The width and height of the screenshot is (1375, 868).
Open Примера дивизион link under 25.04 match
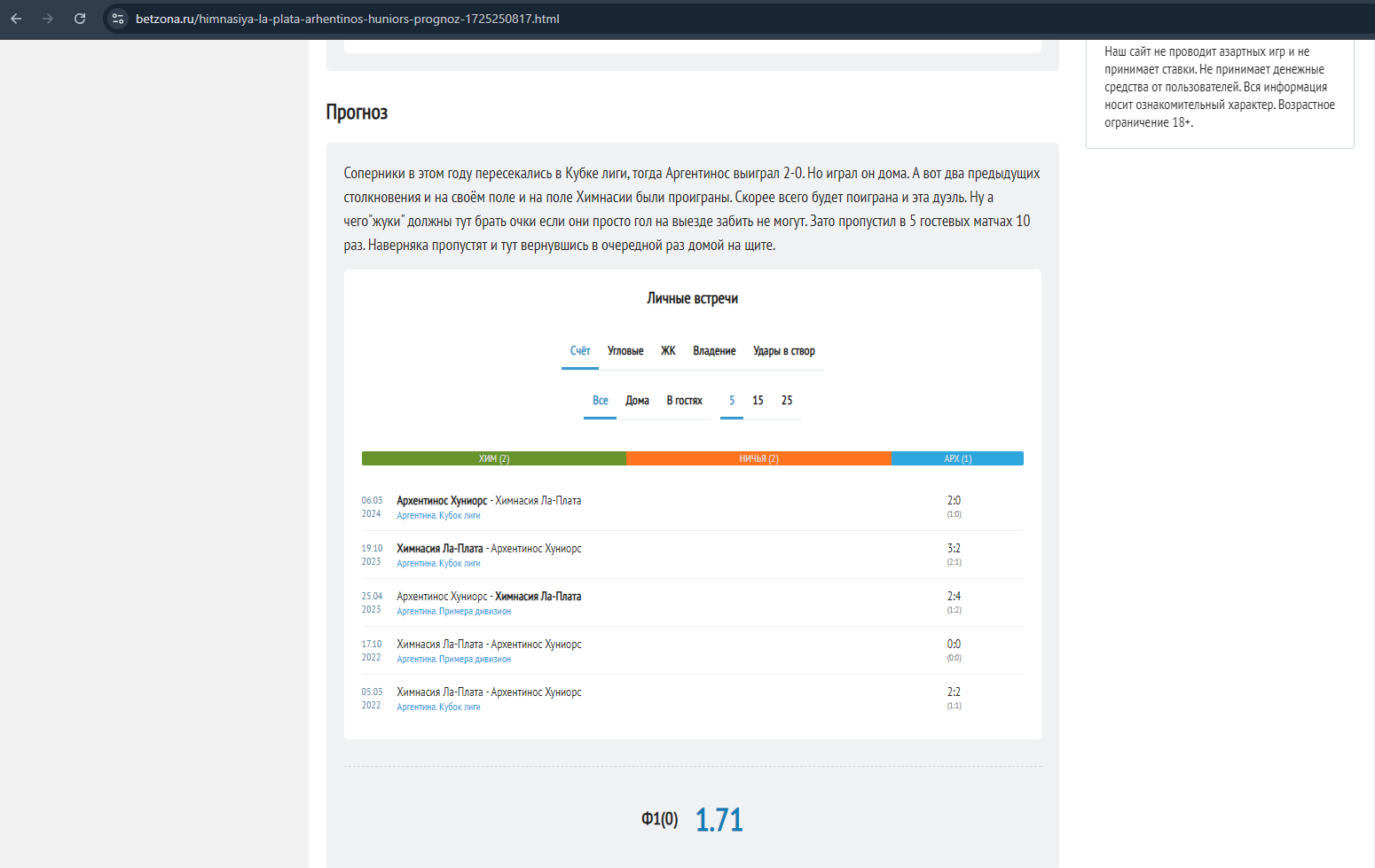[x=453, y=612]
